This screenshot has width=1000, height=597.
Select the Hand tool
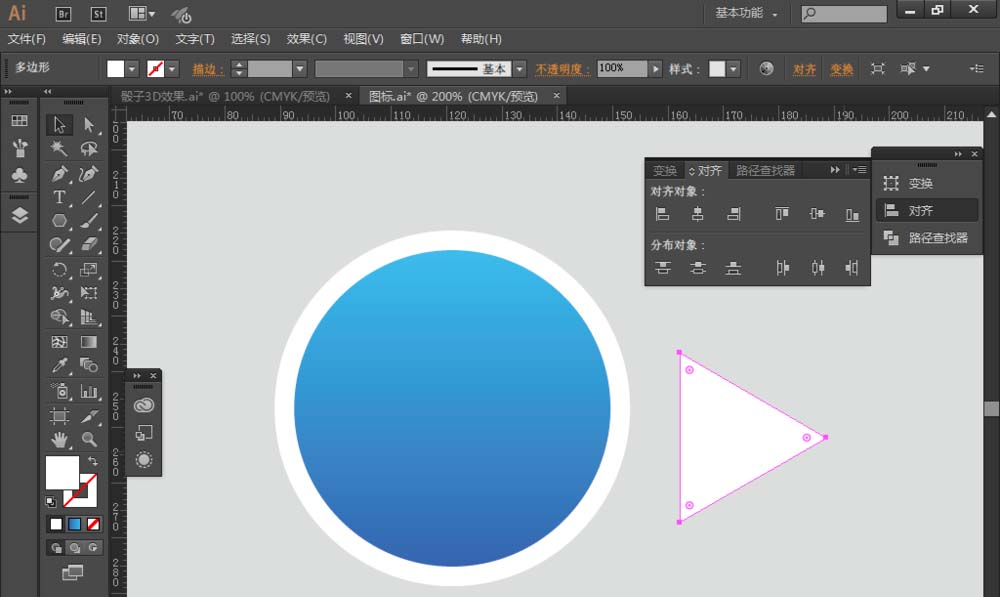[59, 439]
